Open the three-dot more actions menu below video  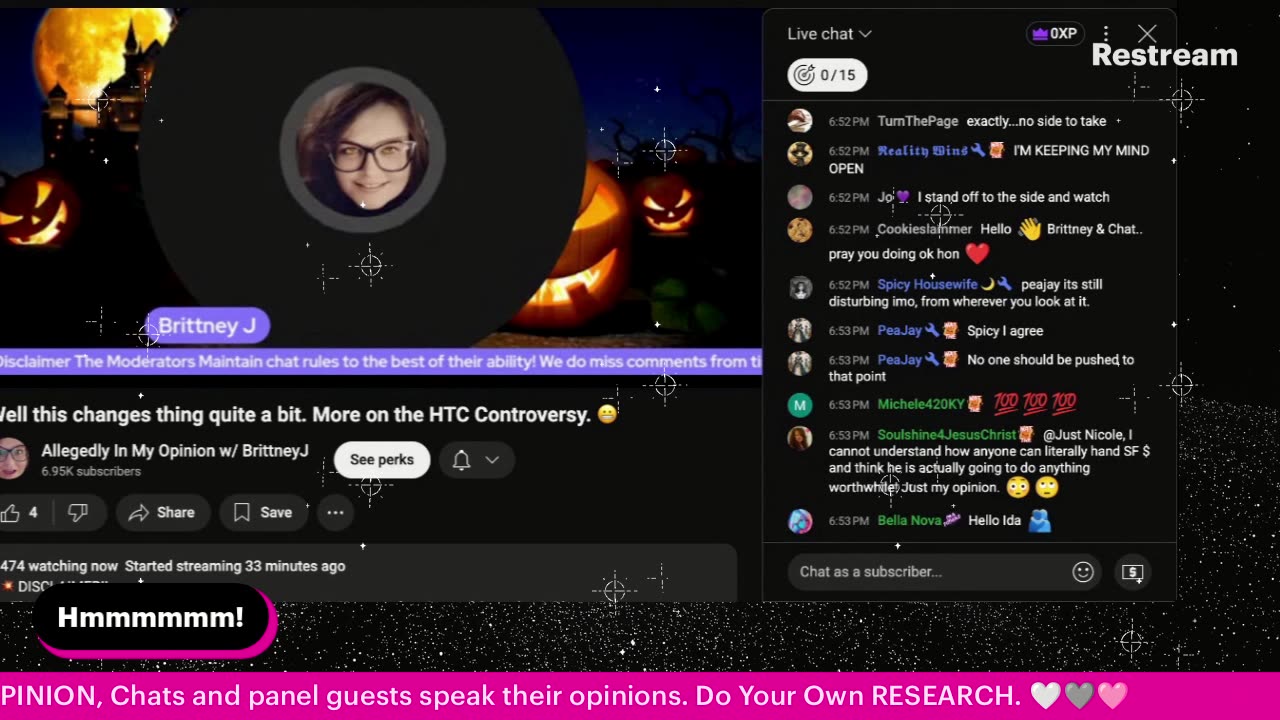click(x=335, y=512)
